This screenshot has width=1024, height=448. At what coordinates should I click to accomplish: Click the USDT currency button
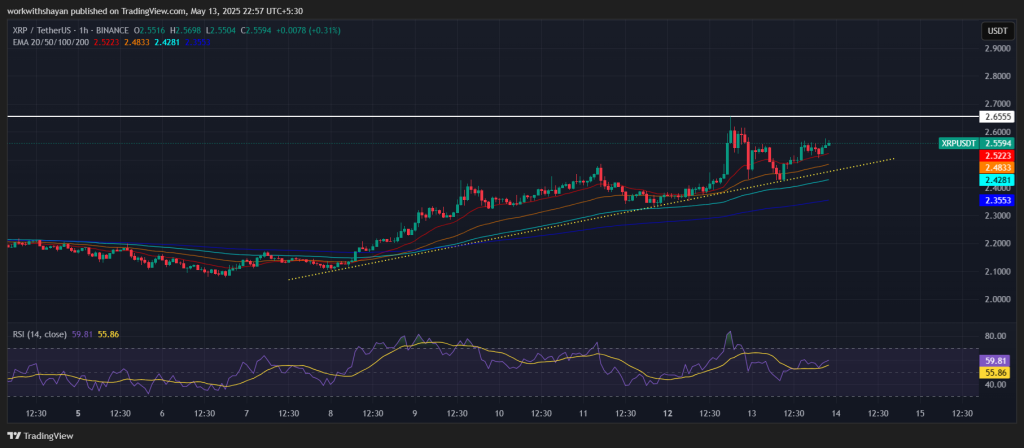coord(997,31)
